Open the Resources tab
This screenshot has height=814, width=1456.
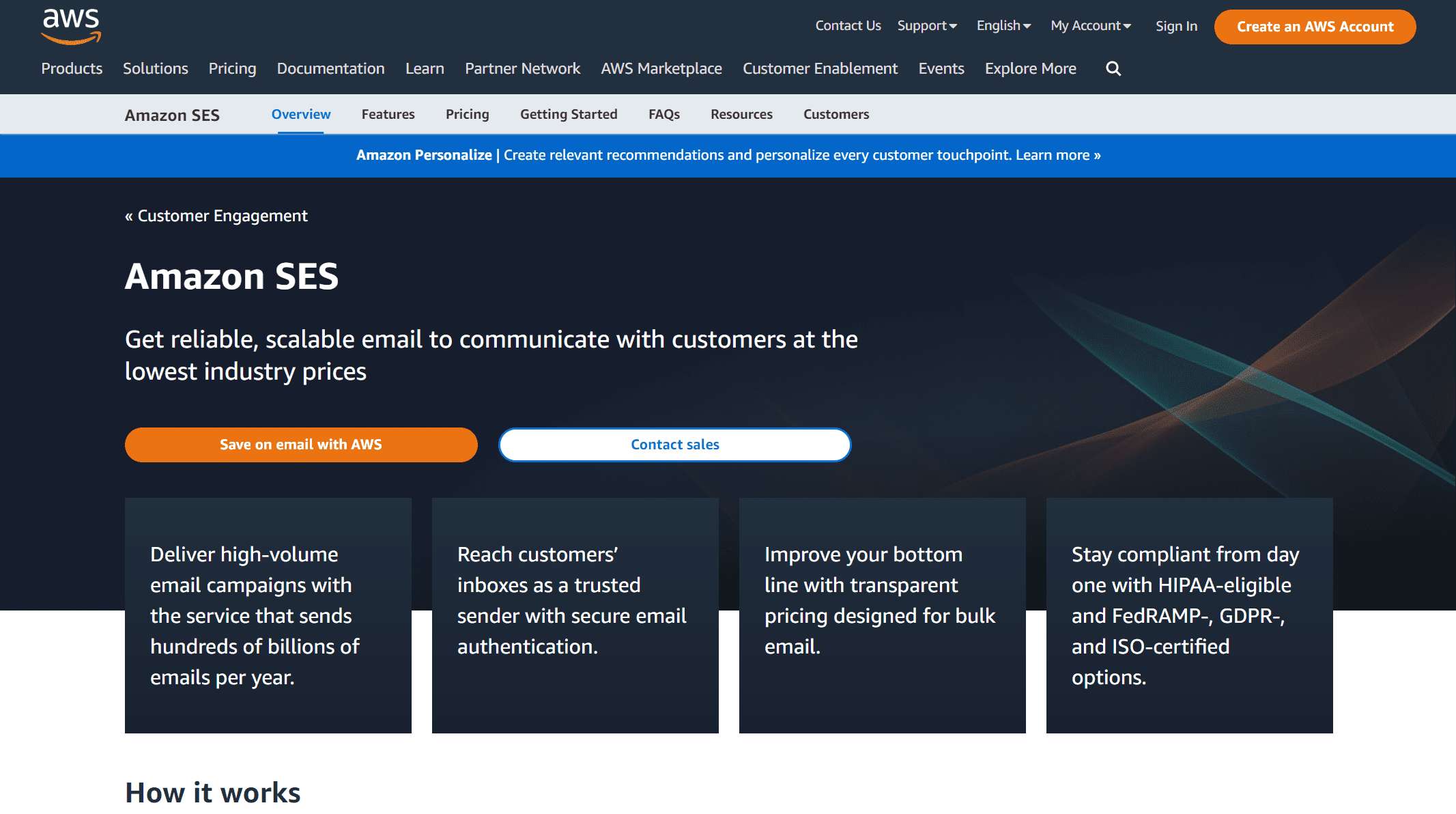[741, 114]
